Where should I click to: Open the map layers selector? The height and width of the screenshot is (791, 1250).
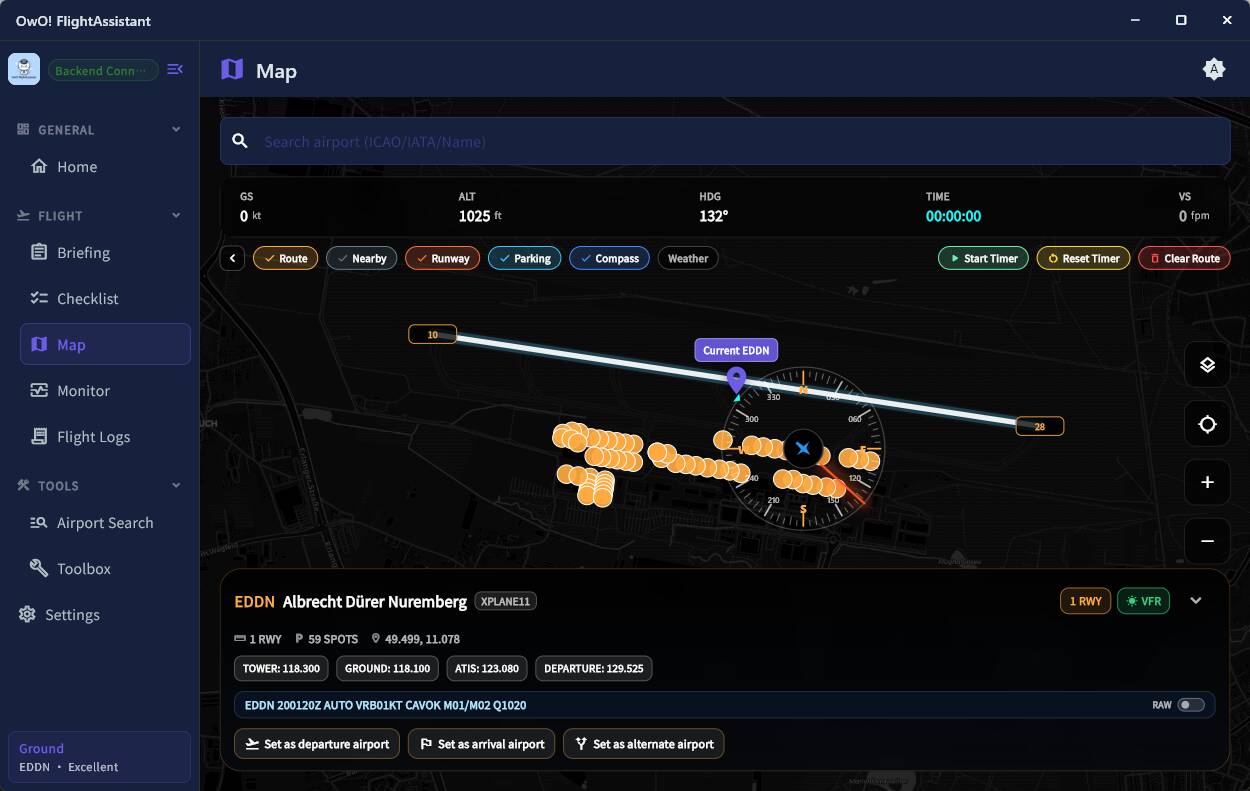click(1207, 365)
